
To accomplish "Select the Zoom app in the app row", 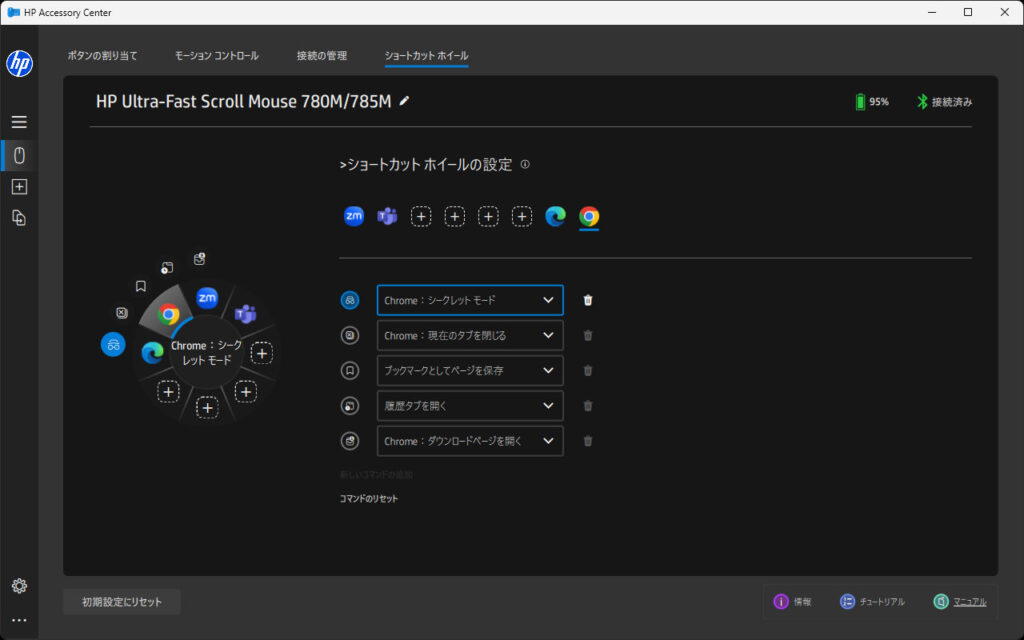I will 353,216.
